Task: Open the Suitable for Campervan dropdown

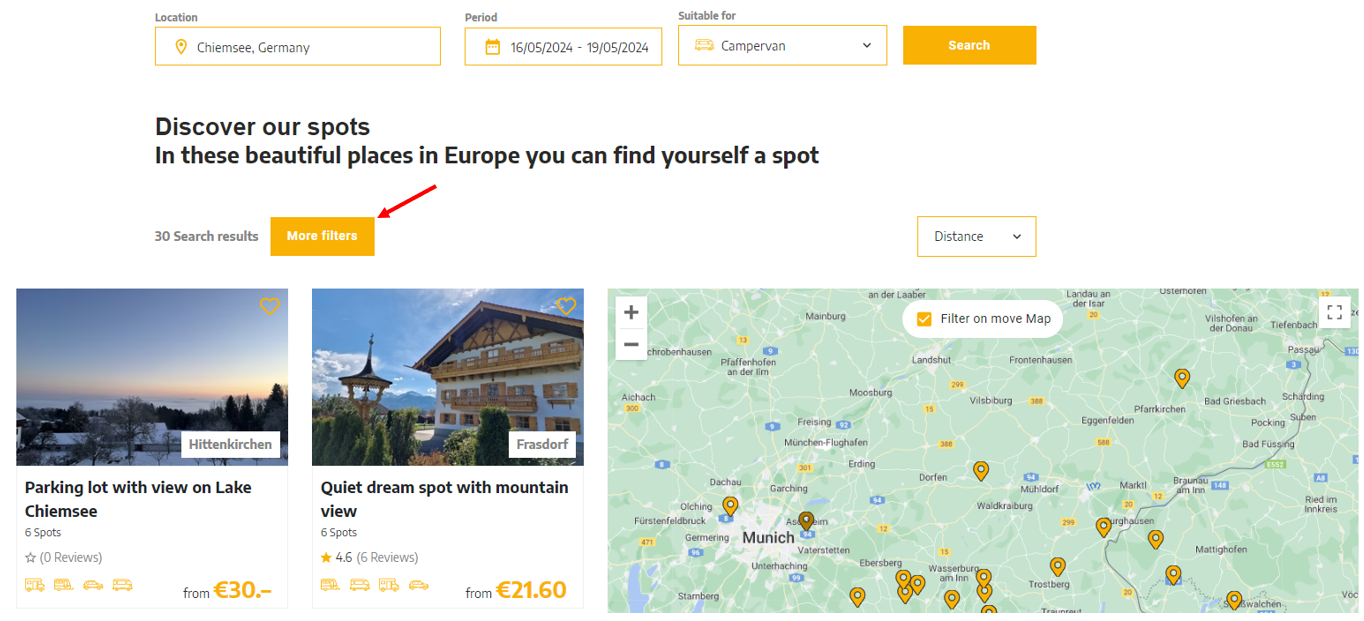Action: (x=782, y=45)
